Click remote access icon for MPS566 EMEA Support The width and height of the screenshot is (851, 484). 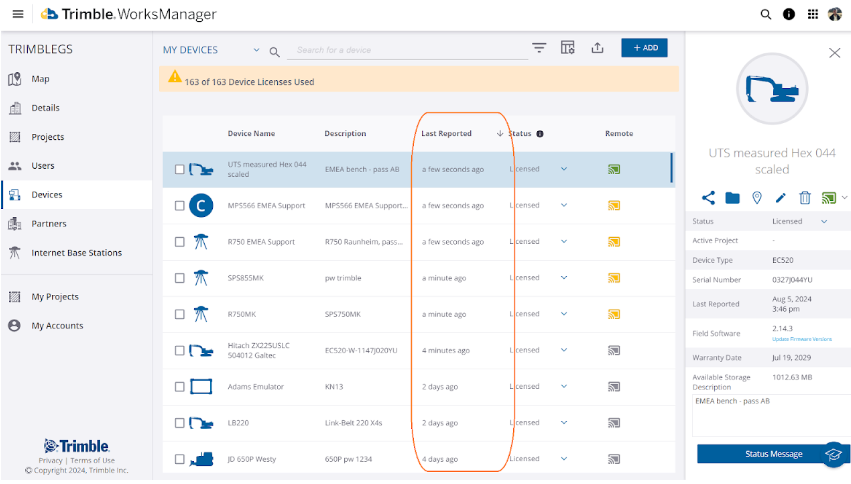click(x=614, y=206)
